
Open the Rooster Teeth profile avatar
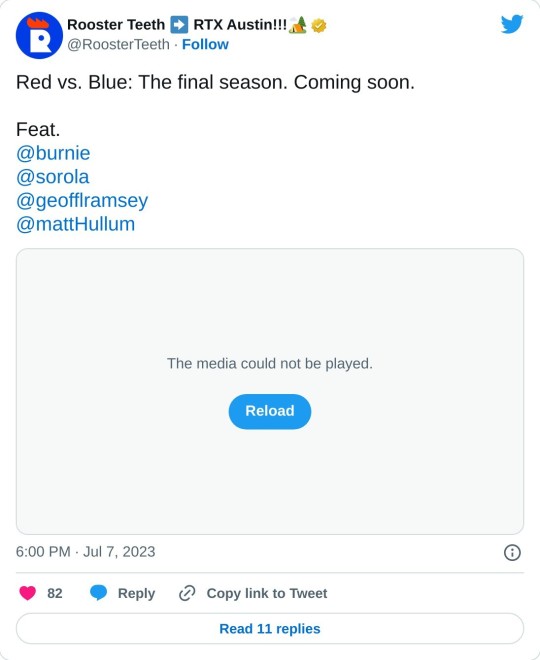point(39,35)
